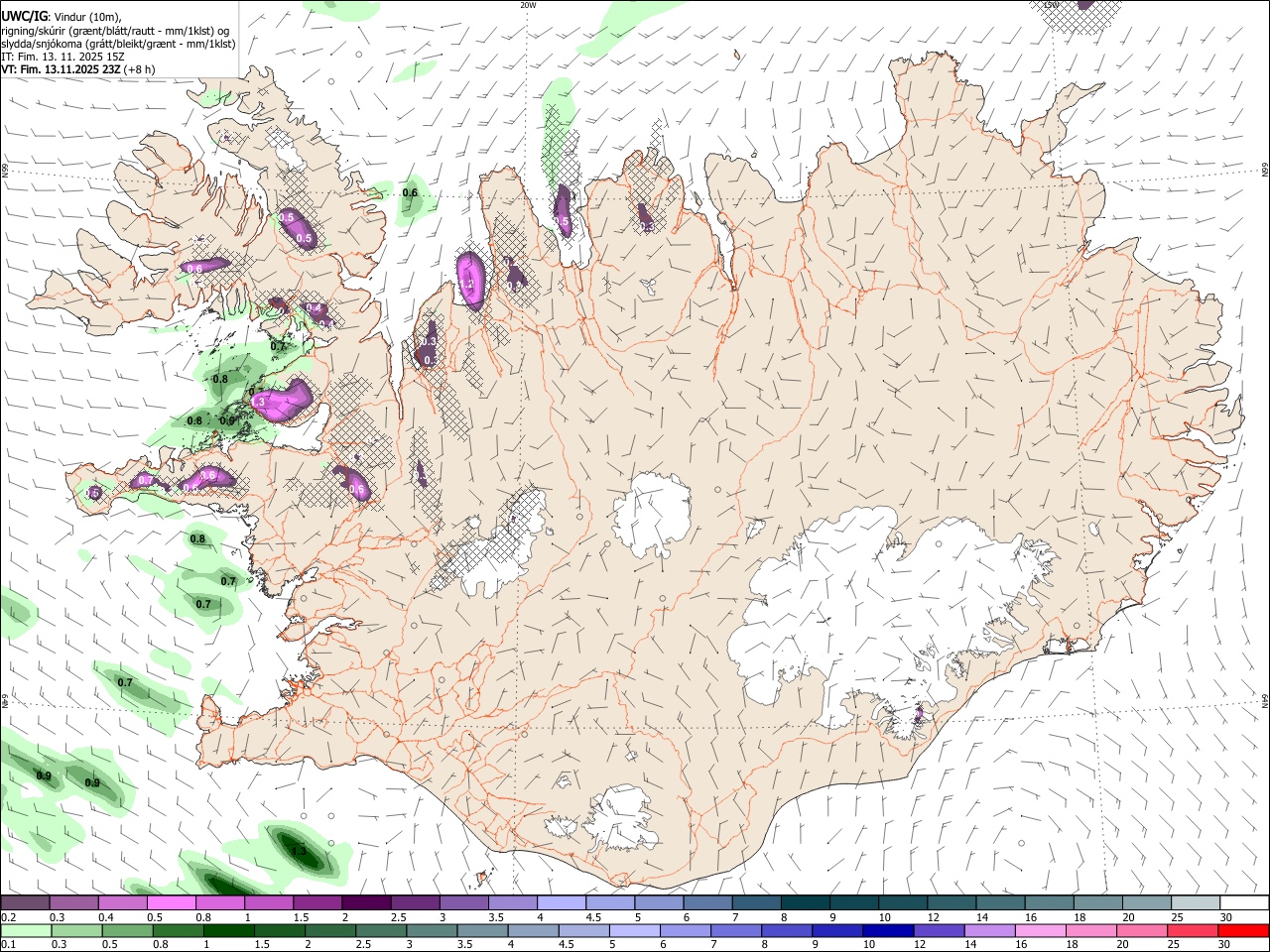Select the '0.1' legend value label
Screen dimensions: 1270x952
8,944
